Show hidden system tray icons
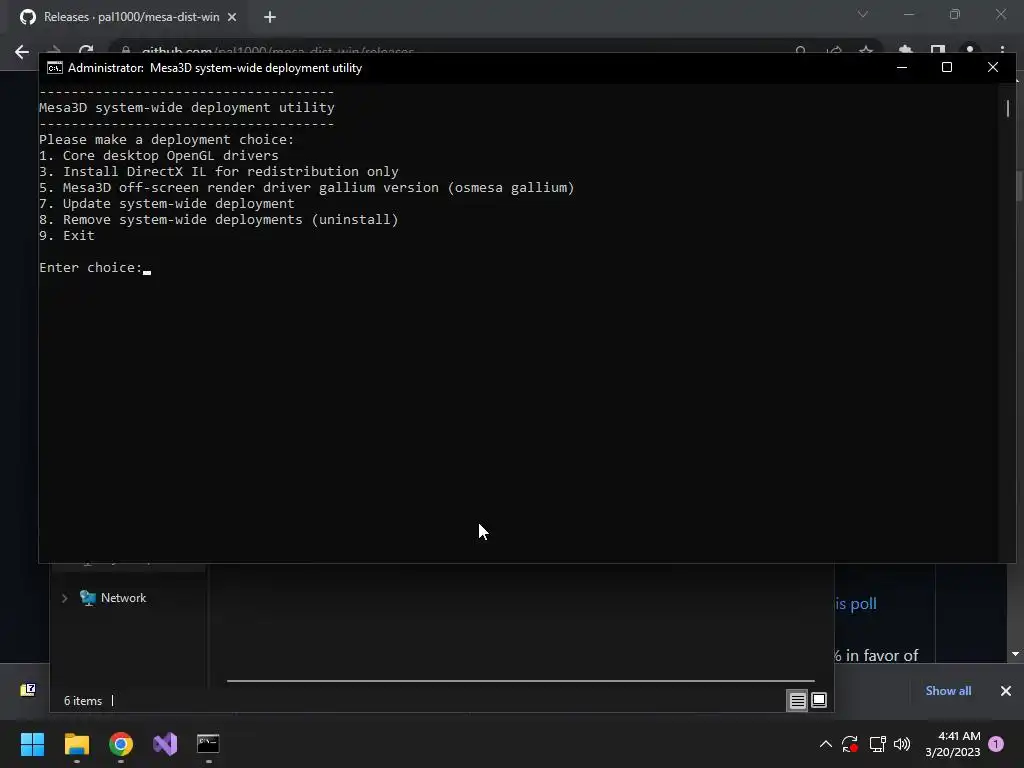1024x768 pixels. (825, 744)
